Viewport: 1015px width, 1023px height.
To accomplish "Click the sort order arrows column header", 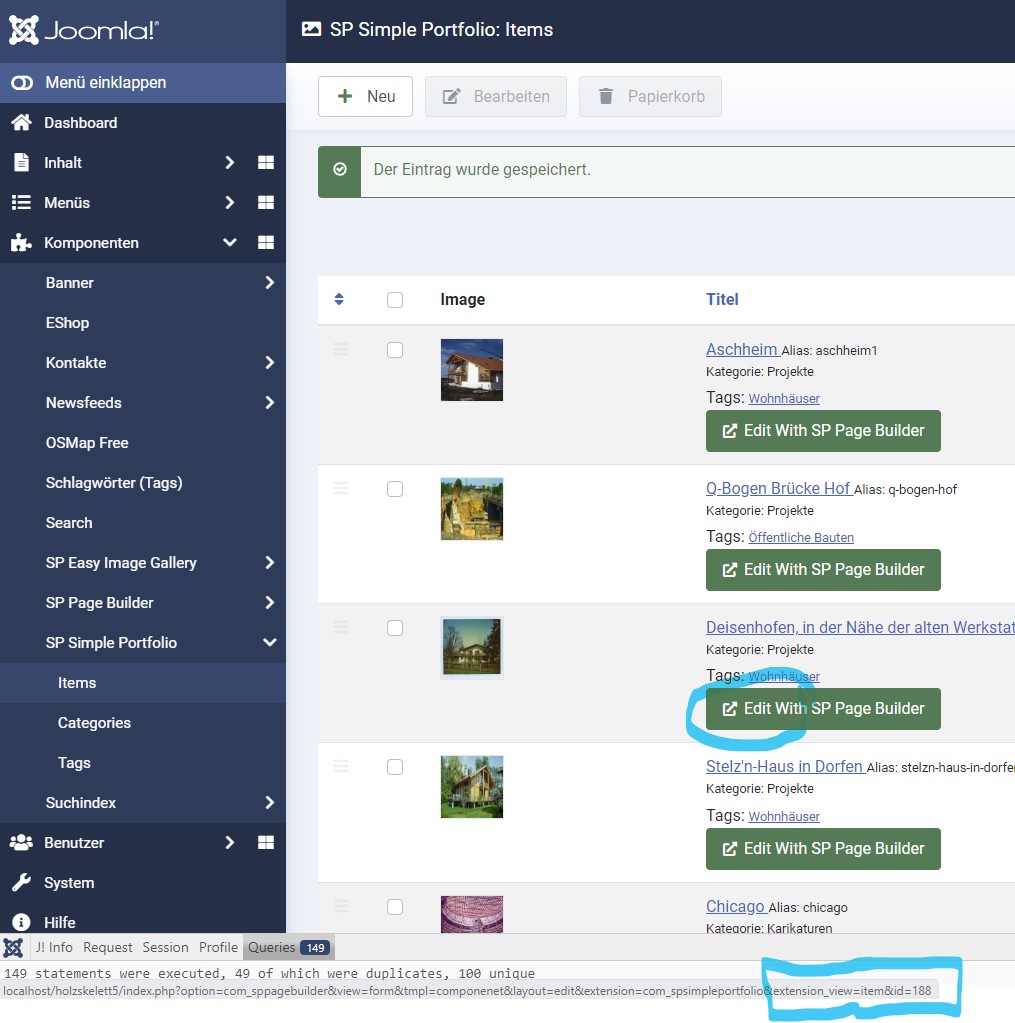I will click(x=339, y=299).
